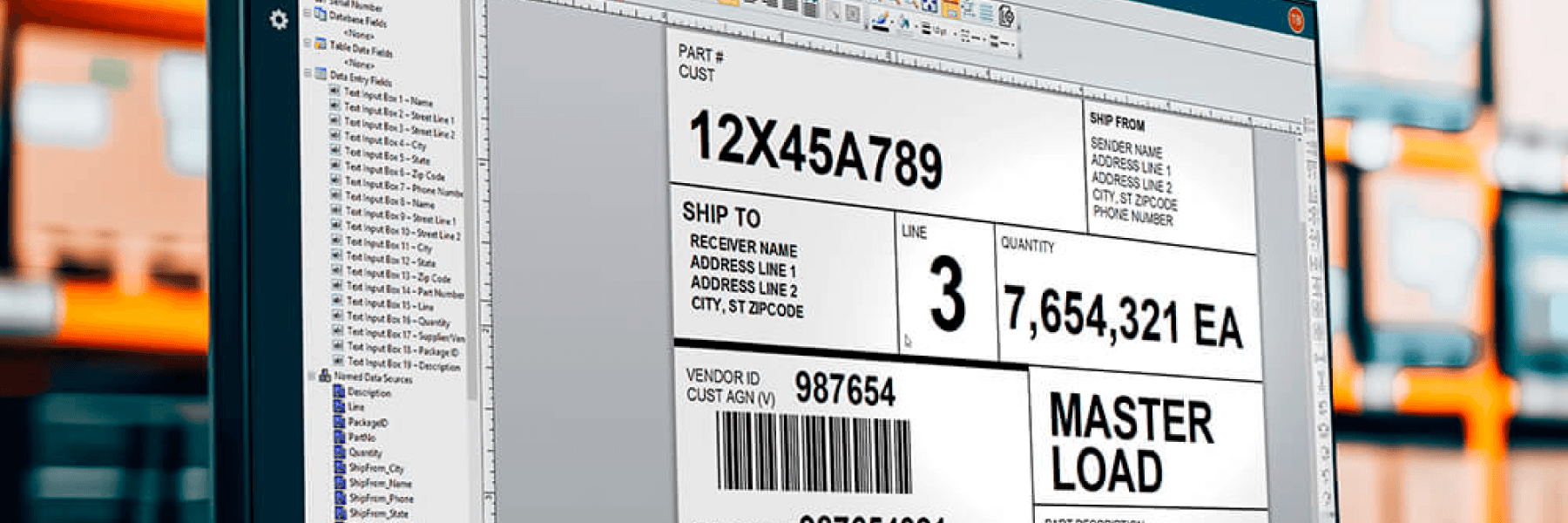The height and width of the screenshot is (523, 1568).
Task: Select the 'Line' named data source
Action: tap(356, 407)
